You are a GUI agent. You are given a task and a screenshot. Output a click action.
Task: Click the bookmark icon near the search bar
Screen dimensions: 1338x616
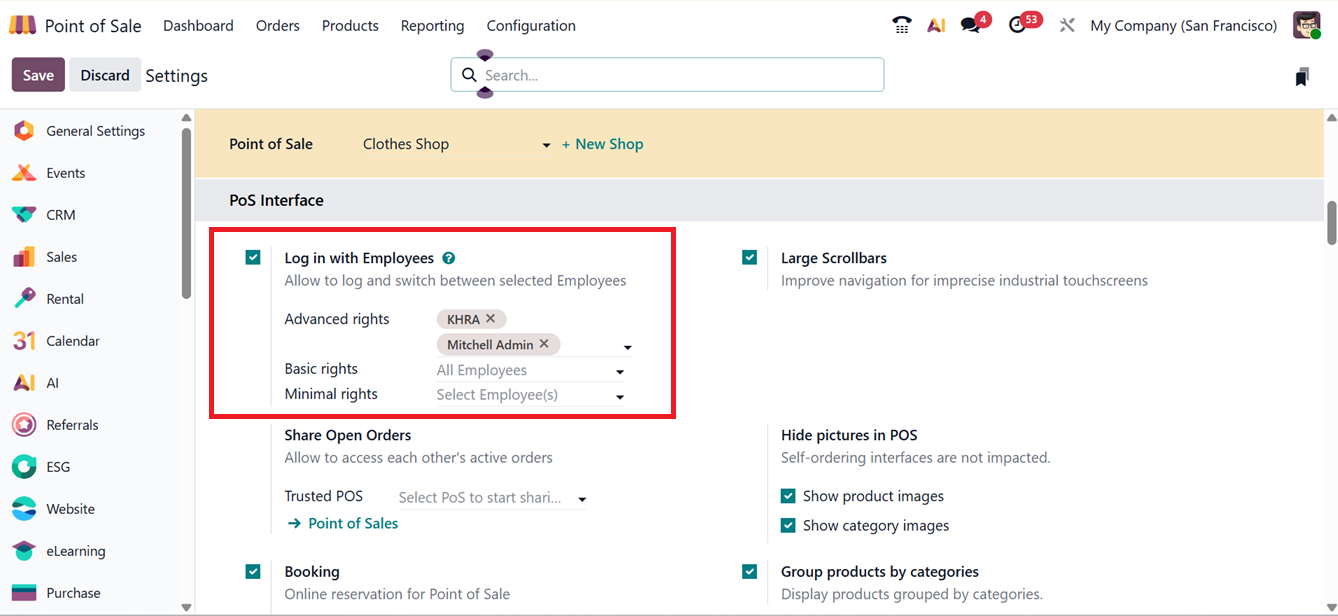[1301, 77]
